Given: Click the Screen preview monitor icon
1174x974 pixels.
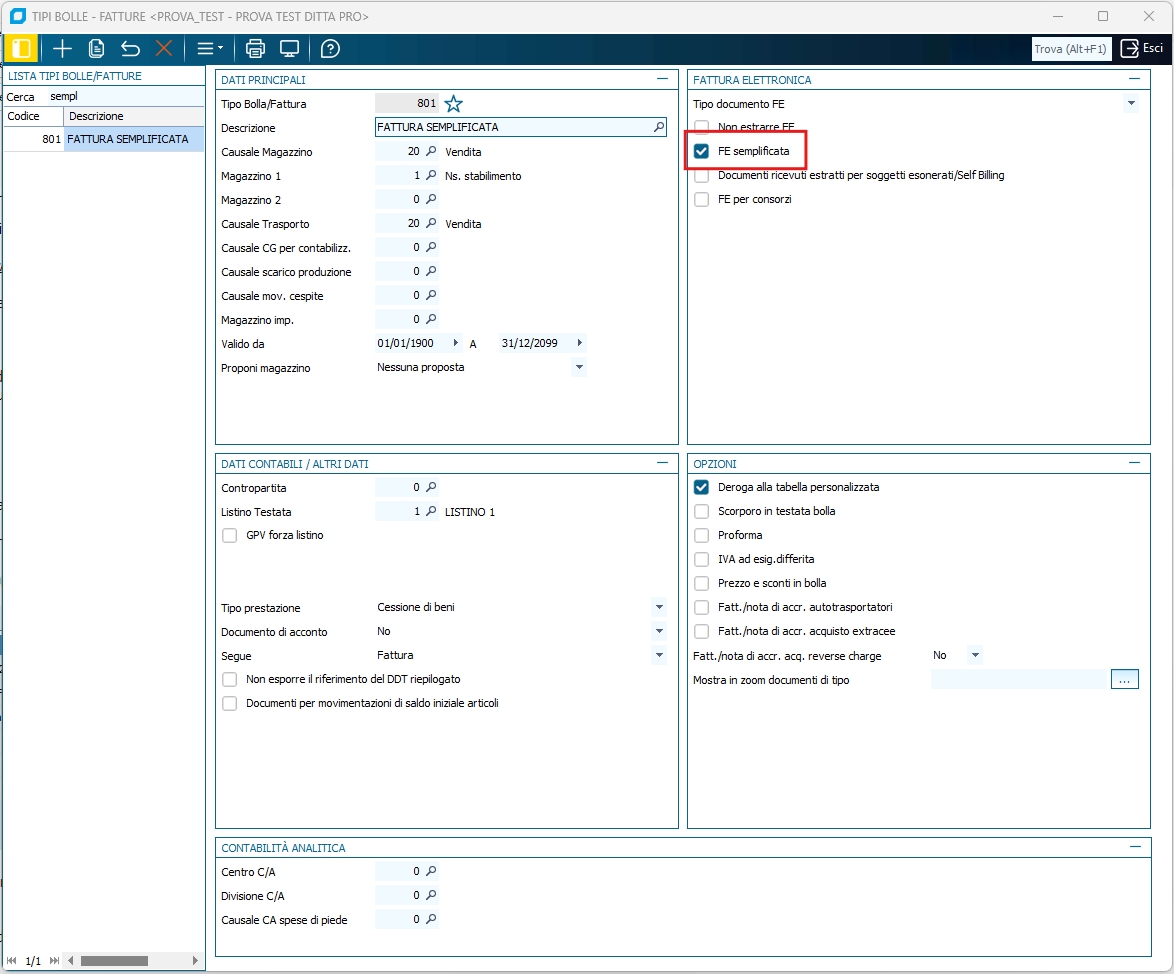Looking at the screenshot, I should 290,48.
